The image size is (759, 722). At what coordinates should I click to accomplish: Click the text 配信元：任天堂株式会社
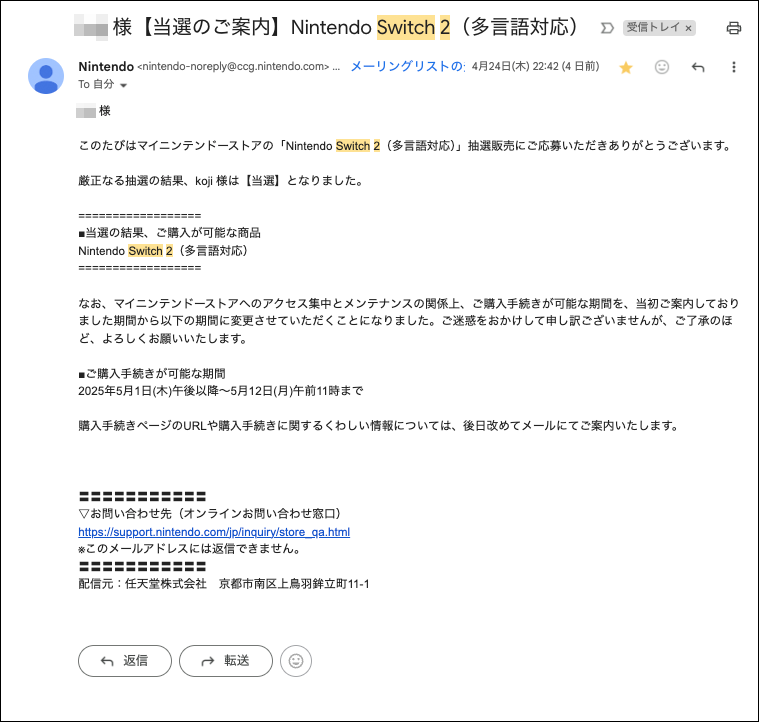(x=142, y=584)
